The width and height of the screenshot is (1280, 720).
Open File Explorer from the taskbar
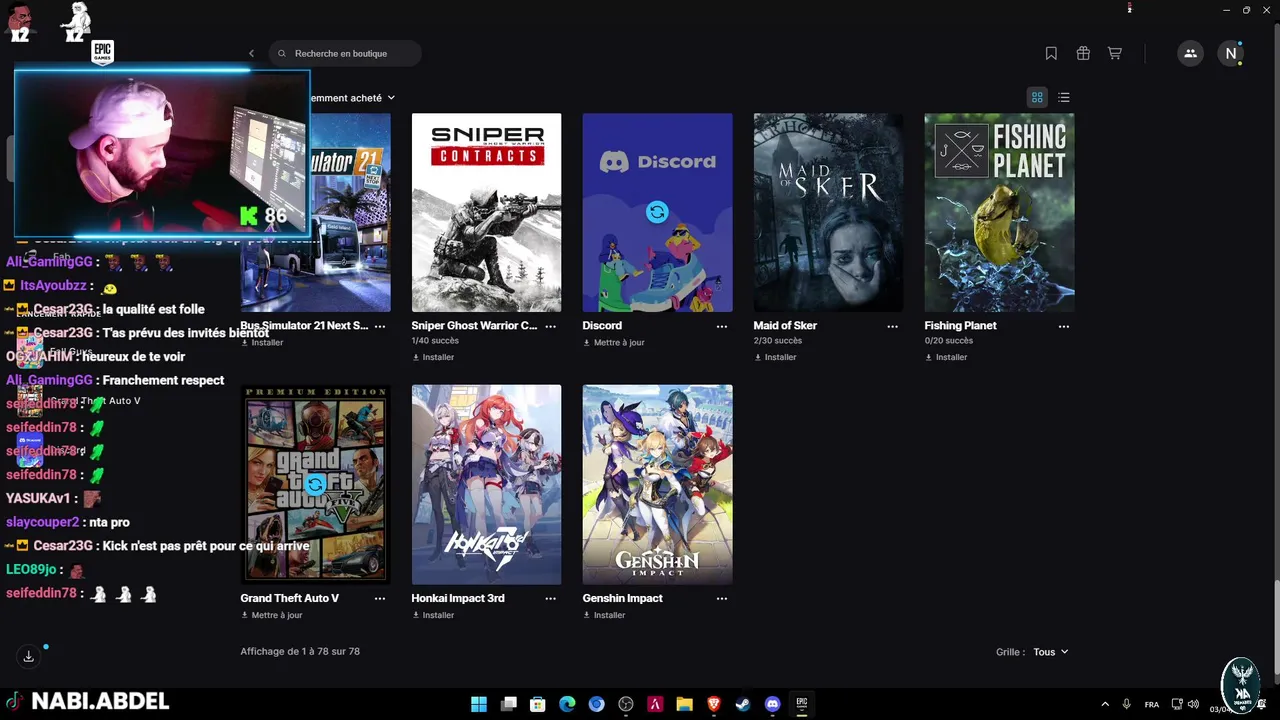[x=684, y=704]
